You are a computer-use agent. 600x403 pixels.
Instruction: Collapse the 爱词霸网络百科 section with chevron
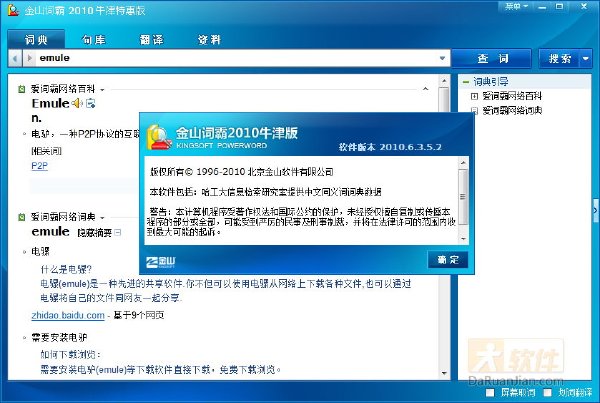coord(426,89)
